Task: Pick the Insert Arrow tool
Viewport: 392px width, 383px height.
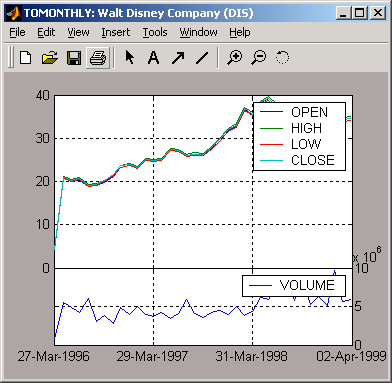Action: 178,58
